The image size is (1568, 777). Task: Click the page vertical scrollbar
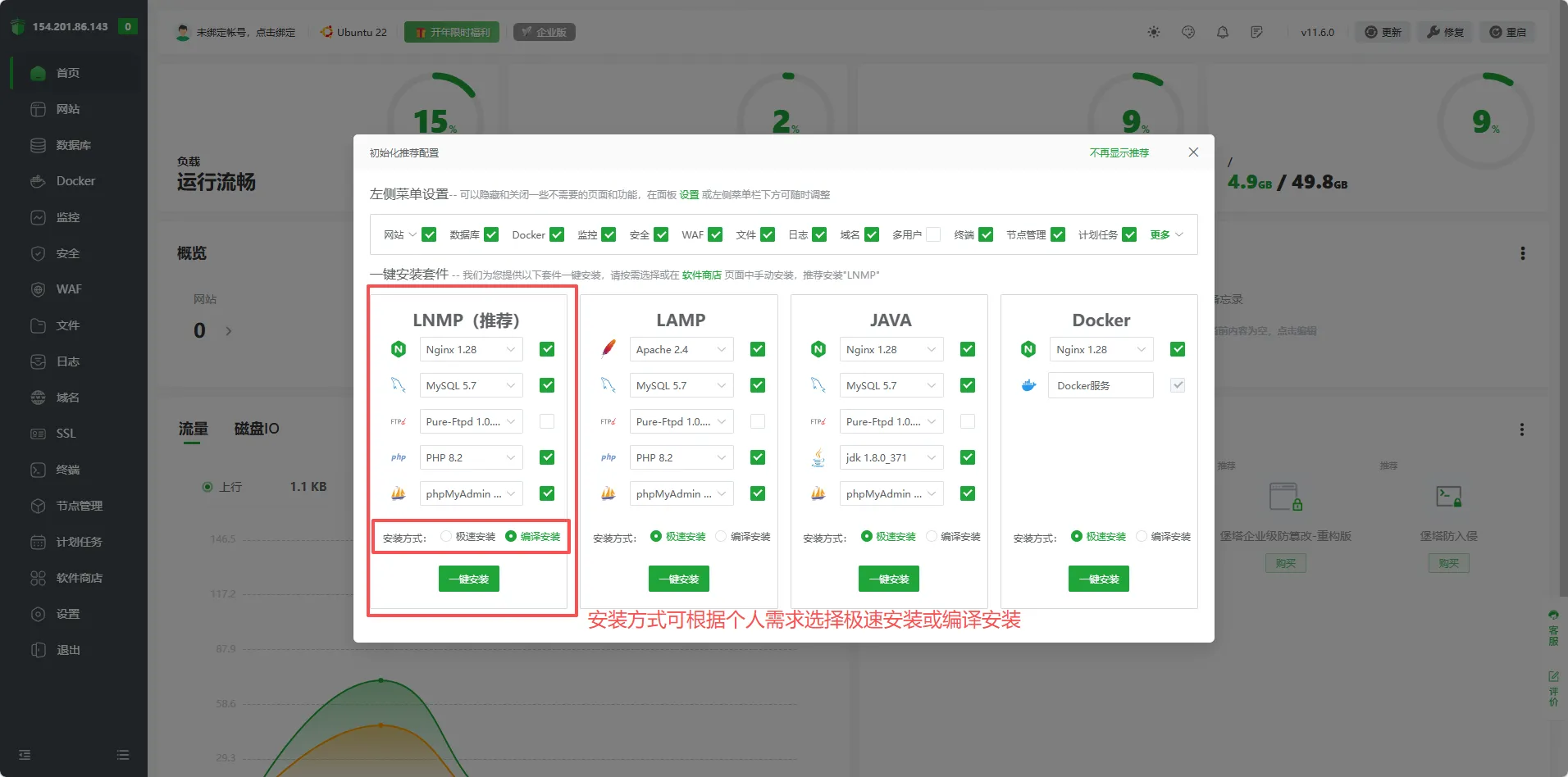[1562, 328]
